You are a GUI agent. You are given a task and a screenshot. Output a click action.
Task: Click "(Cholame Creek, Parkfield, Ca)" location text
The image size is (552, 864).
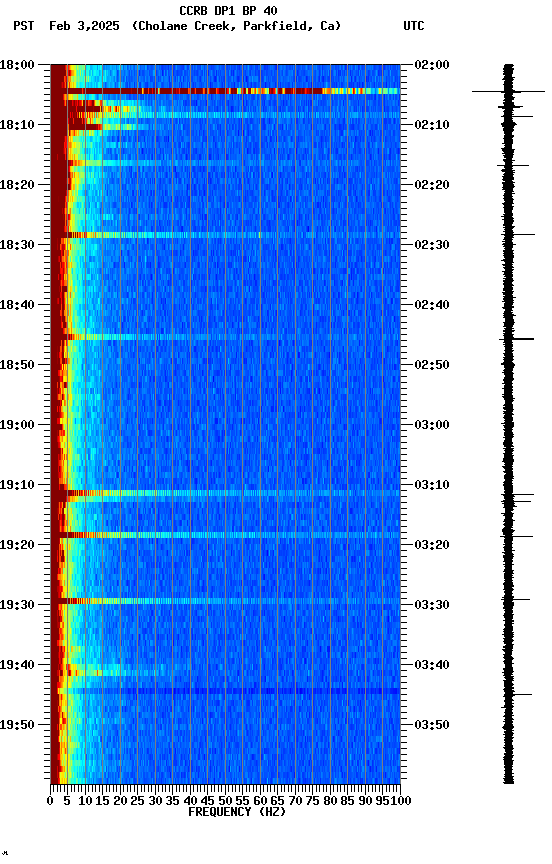(x=236, y=26)
